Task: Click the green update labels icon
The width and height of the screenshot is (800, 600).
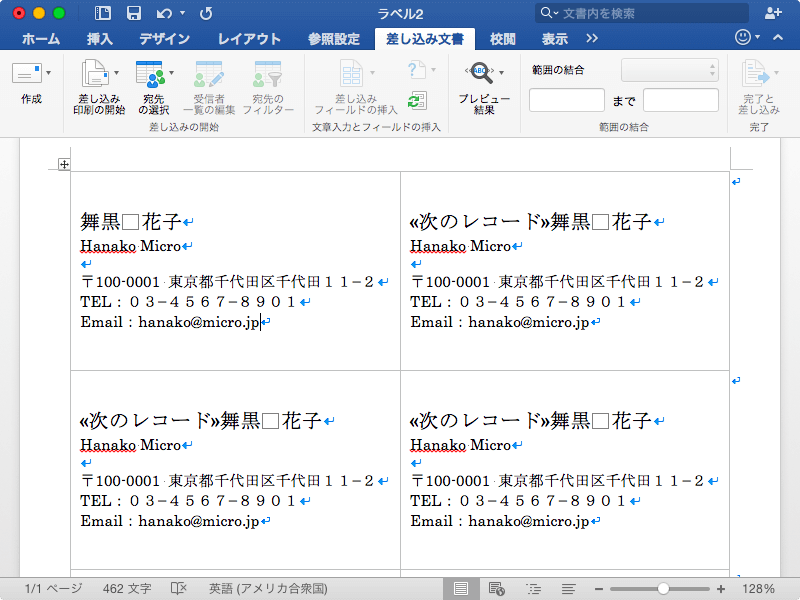Action: coord(417,101)
